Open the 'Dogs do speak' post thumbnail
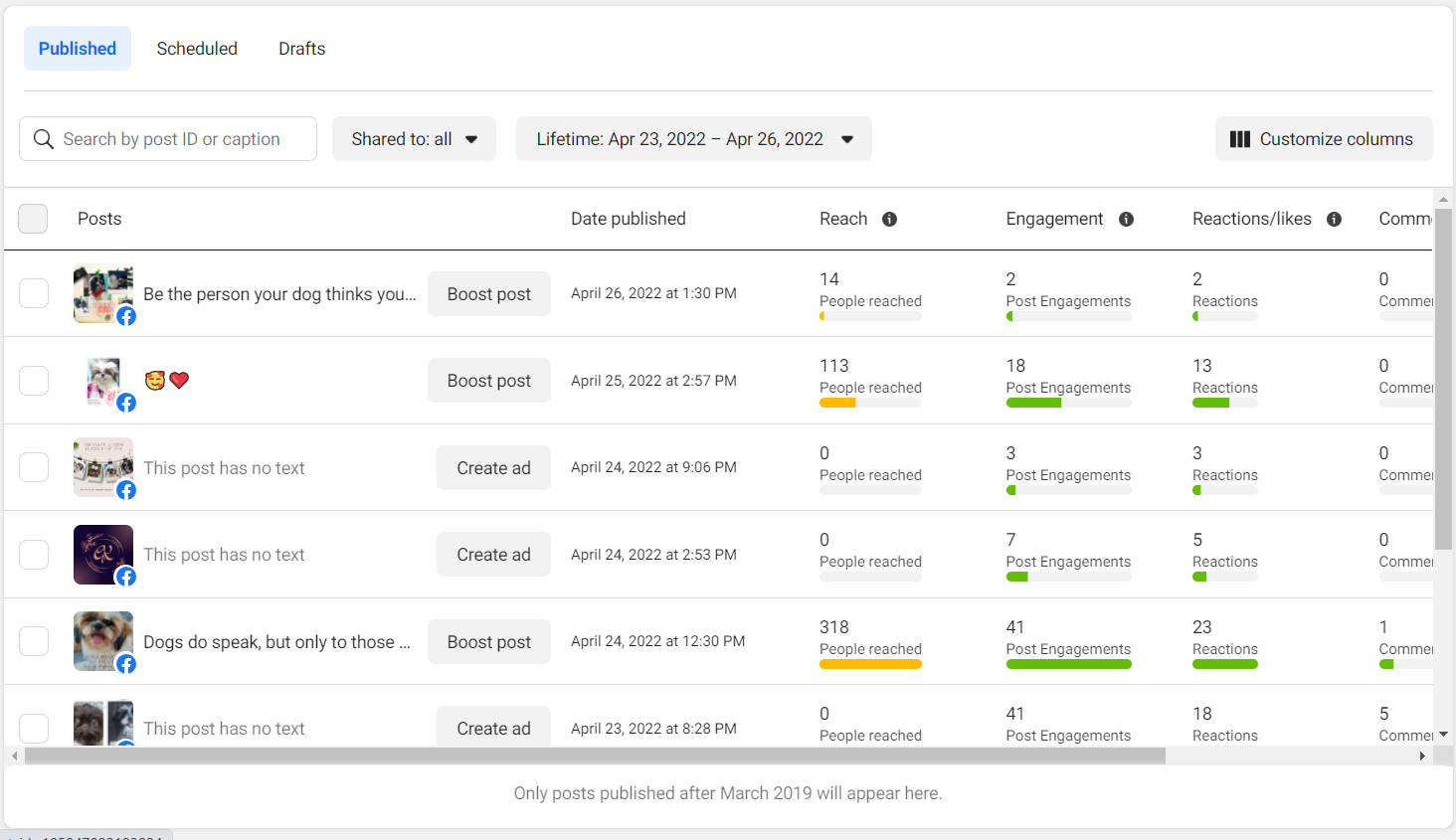 click(102, 640)
